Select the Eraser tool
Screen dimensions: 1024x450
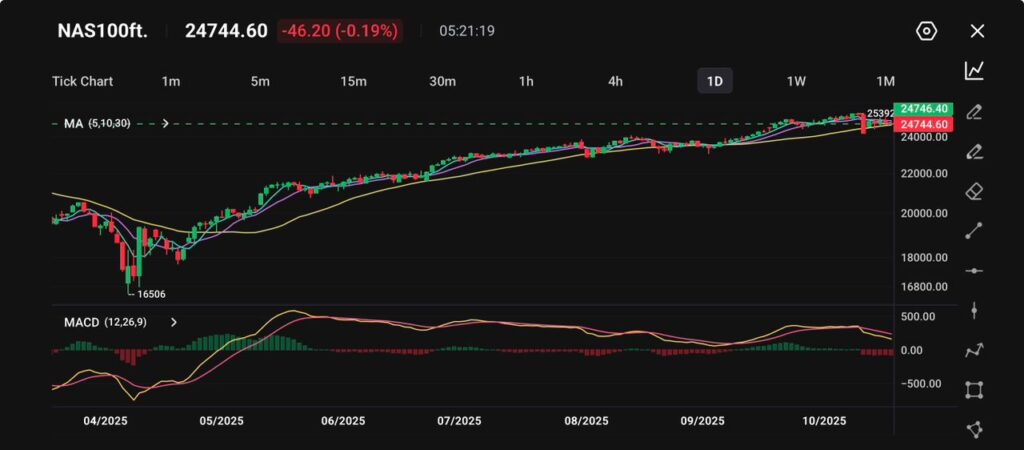(974, 191)
